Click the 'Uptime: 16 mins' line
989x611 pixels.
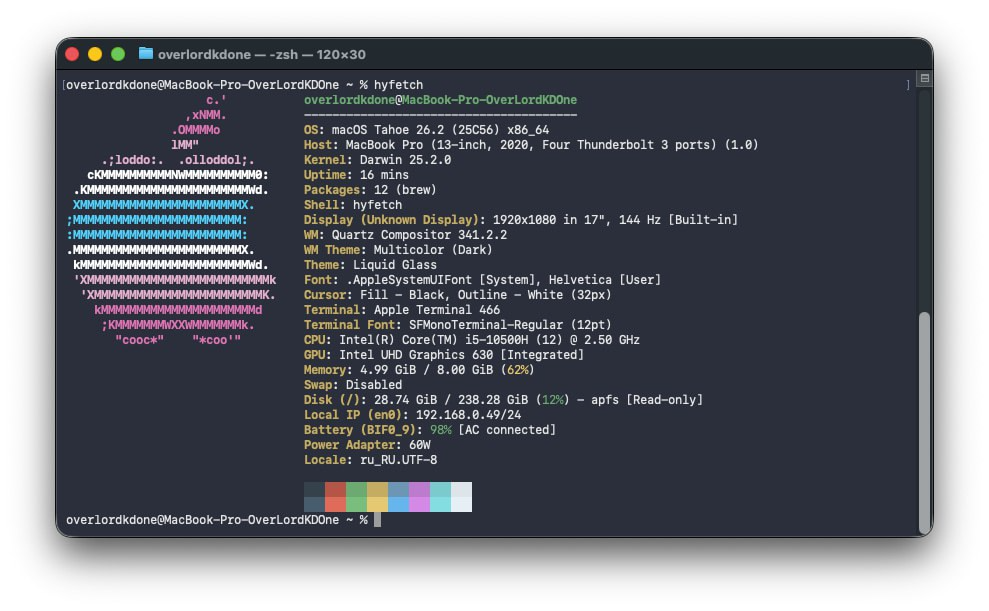(356, 175)
